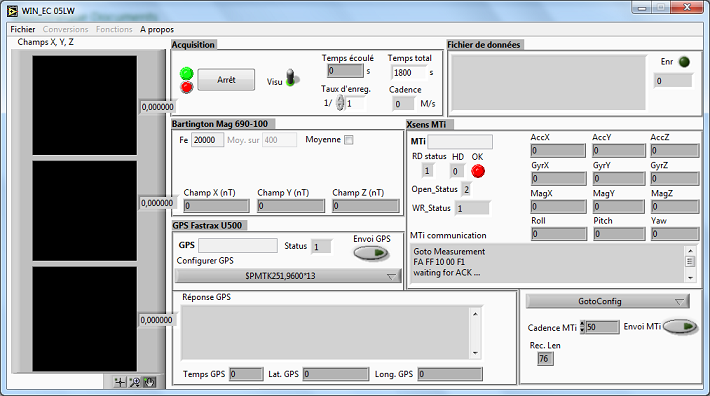Image resolution: width=710 pixels, height=396 pixels.
Task: Click the Rec. Len value 76
Action: click(x=545, y=359)
